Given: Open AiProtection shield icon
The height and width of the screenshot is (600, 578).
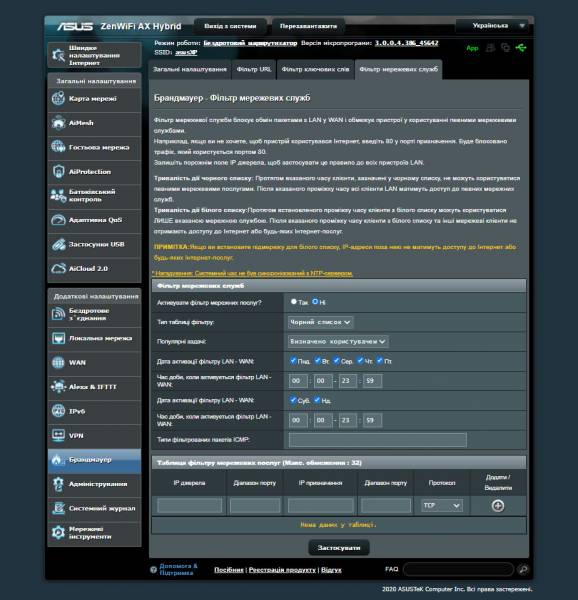Looking at the screenshot, I should (59, 171).
